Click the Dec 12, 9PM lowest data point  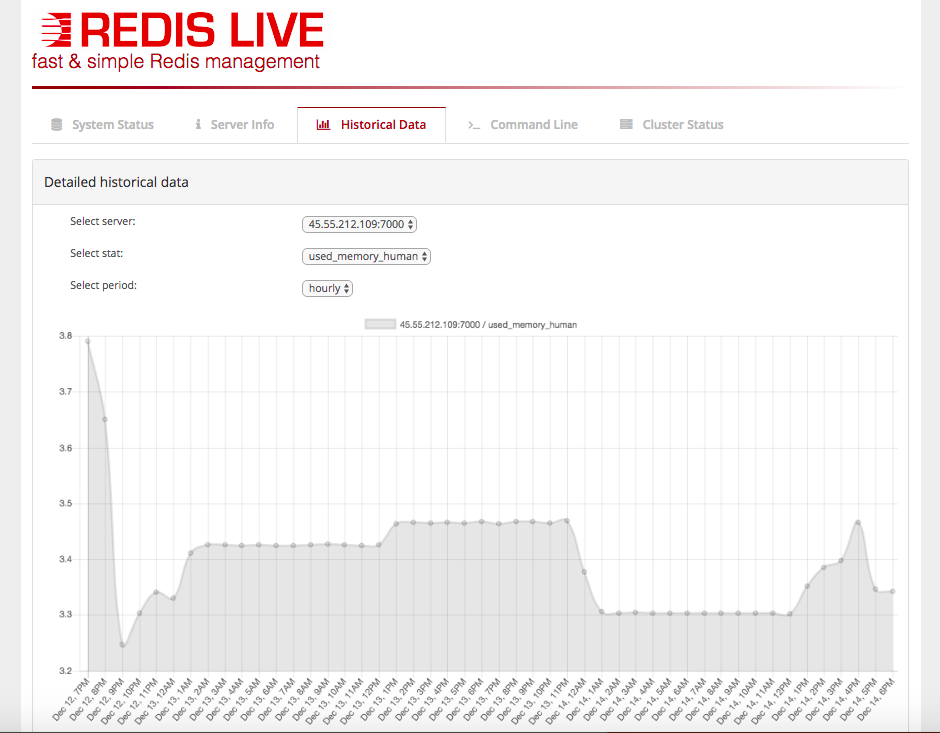(122, 645)
